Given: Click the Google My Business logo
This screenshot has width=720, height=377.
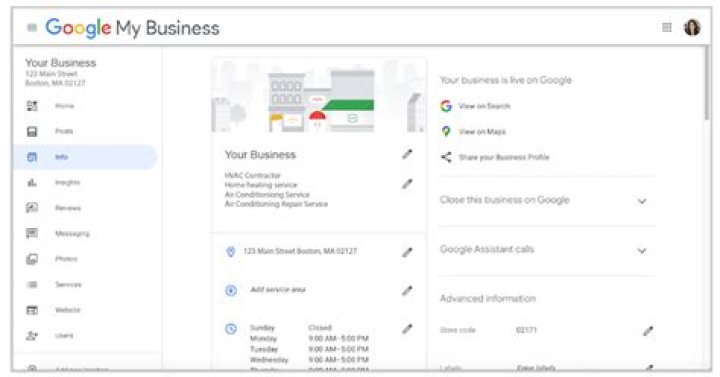Looking at the screenshot, I should (132, 28).
